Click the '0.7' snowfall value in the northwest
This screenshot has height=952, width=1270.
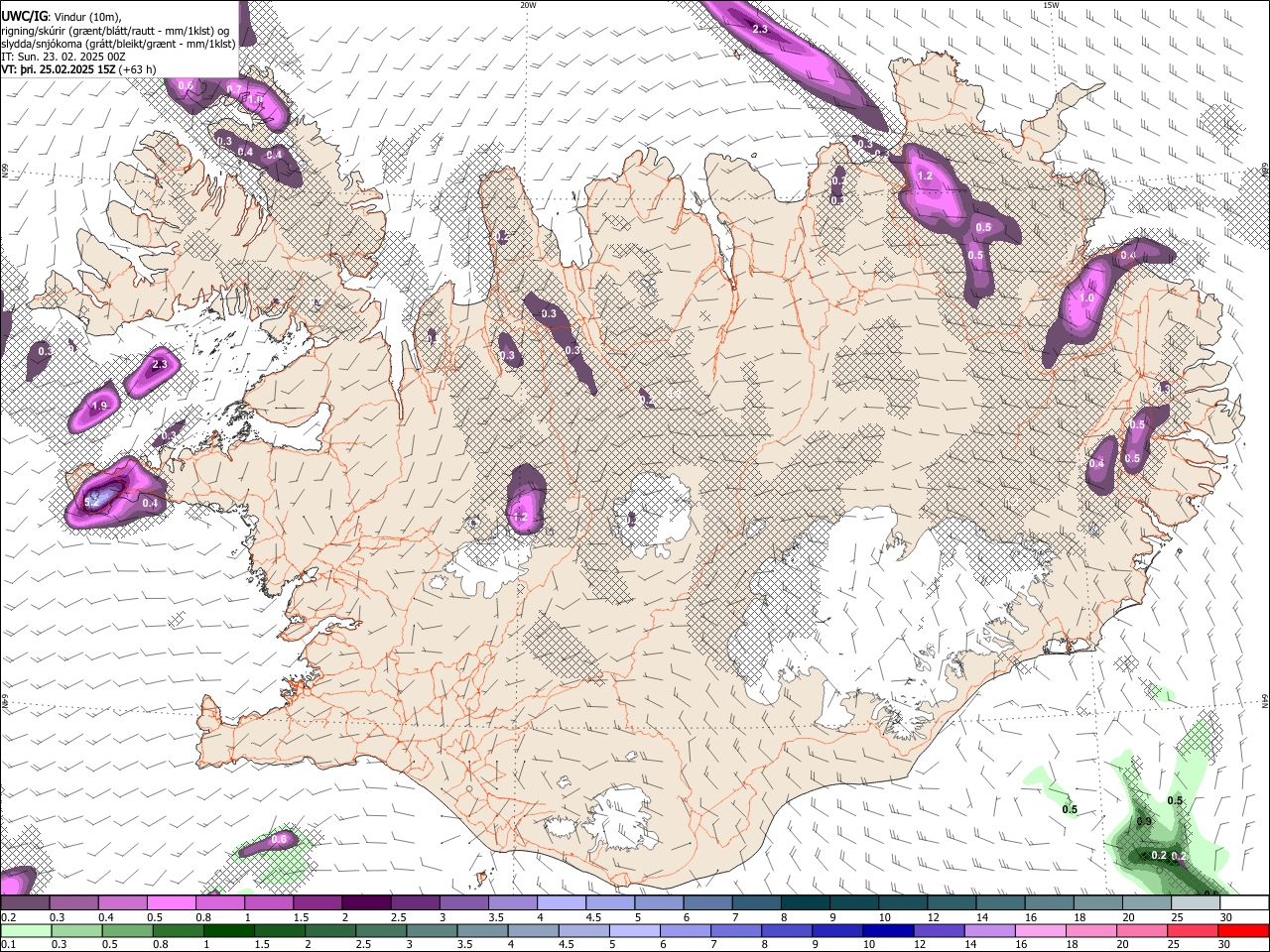234,89
